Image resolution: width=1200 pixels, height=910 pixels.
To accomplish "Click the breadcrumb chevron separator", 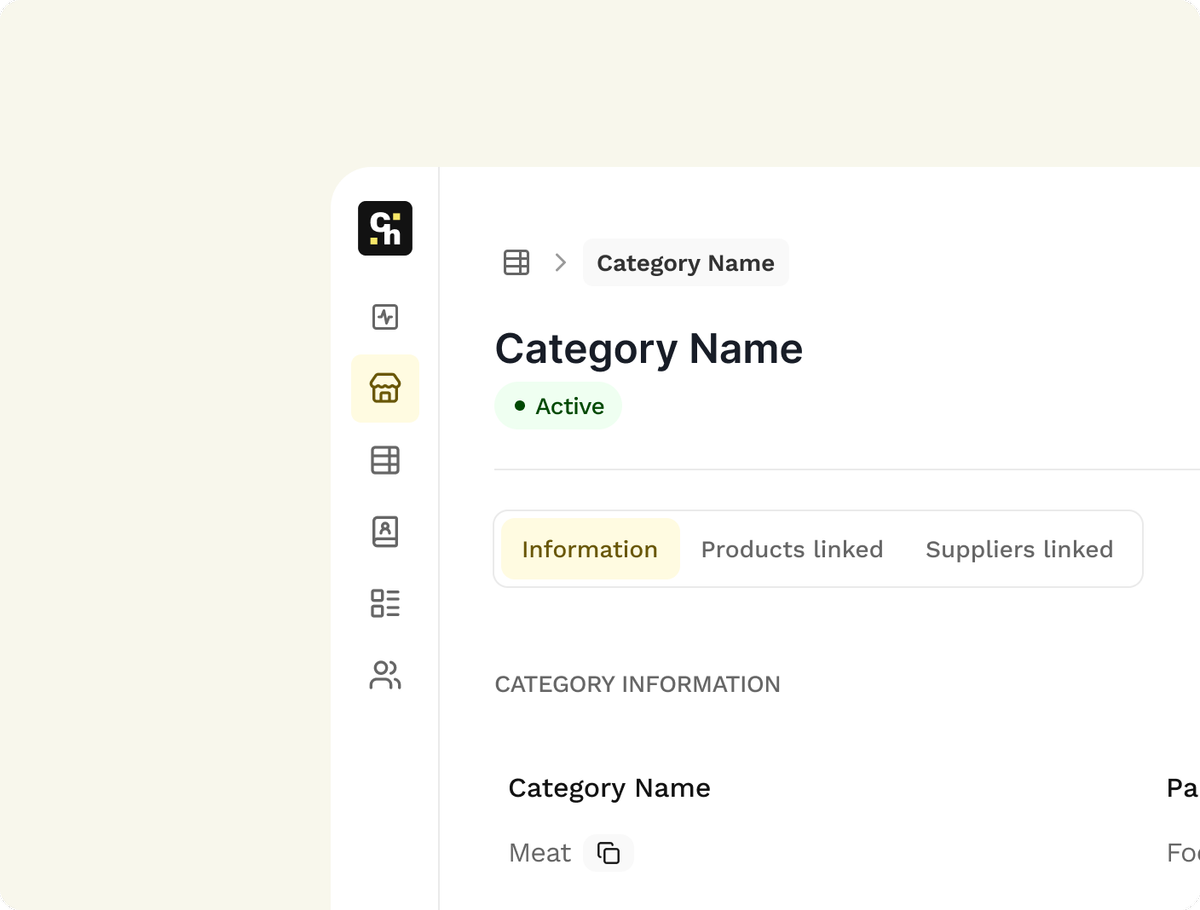I will pyautogui.click(x=560, y=262).
